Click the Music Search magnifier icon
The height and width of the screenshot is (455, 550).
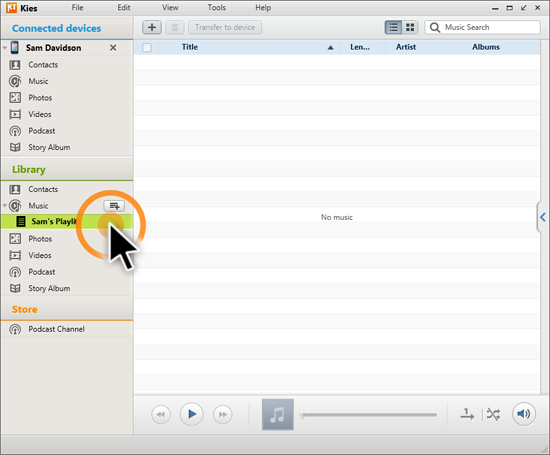click(435, 27)
